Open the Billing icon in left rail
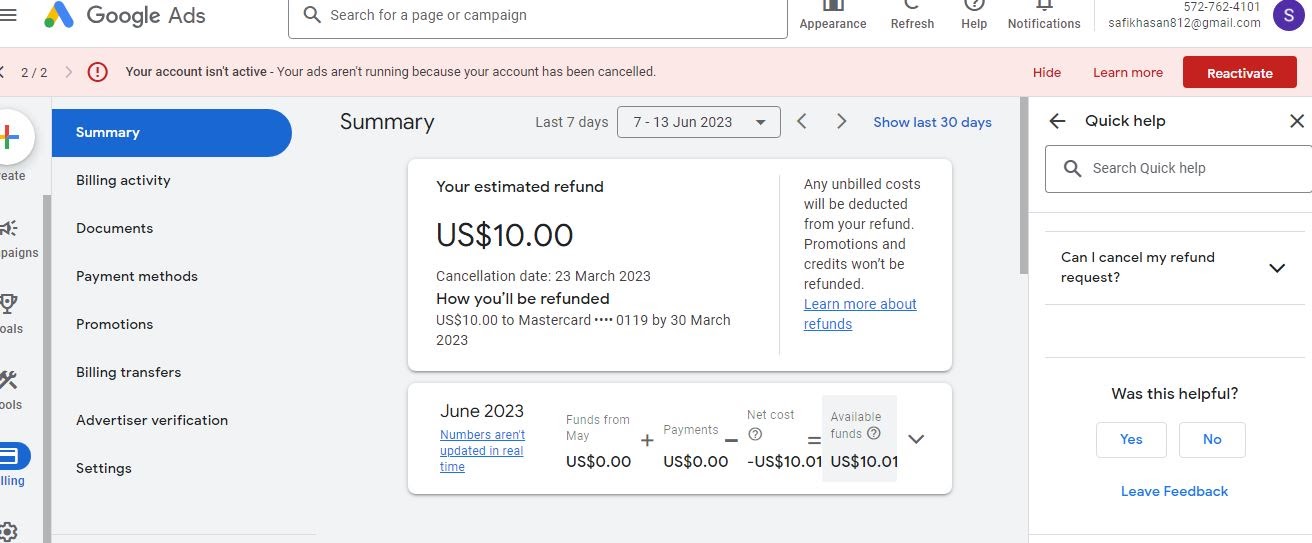1312x543 pixels. pyautogui.click(x=10, y=457)
